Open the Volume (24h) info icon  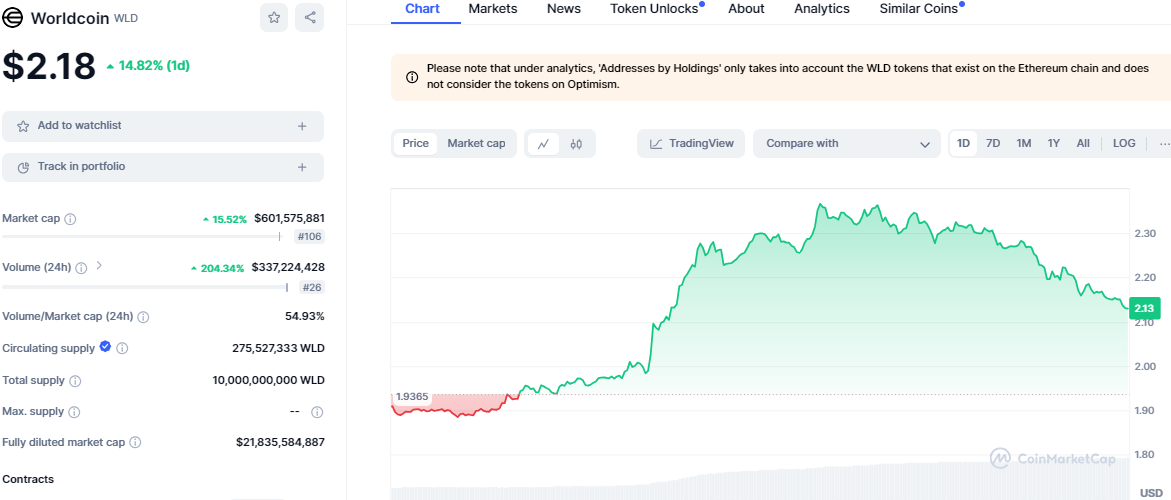coord(81,267)
